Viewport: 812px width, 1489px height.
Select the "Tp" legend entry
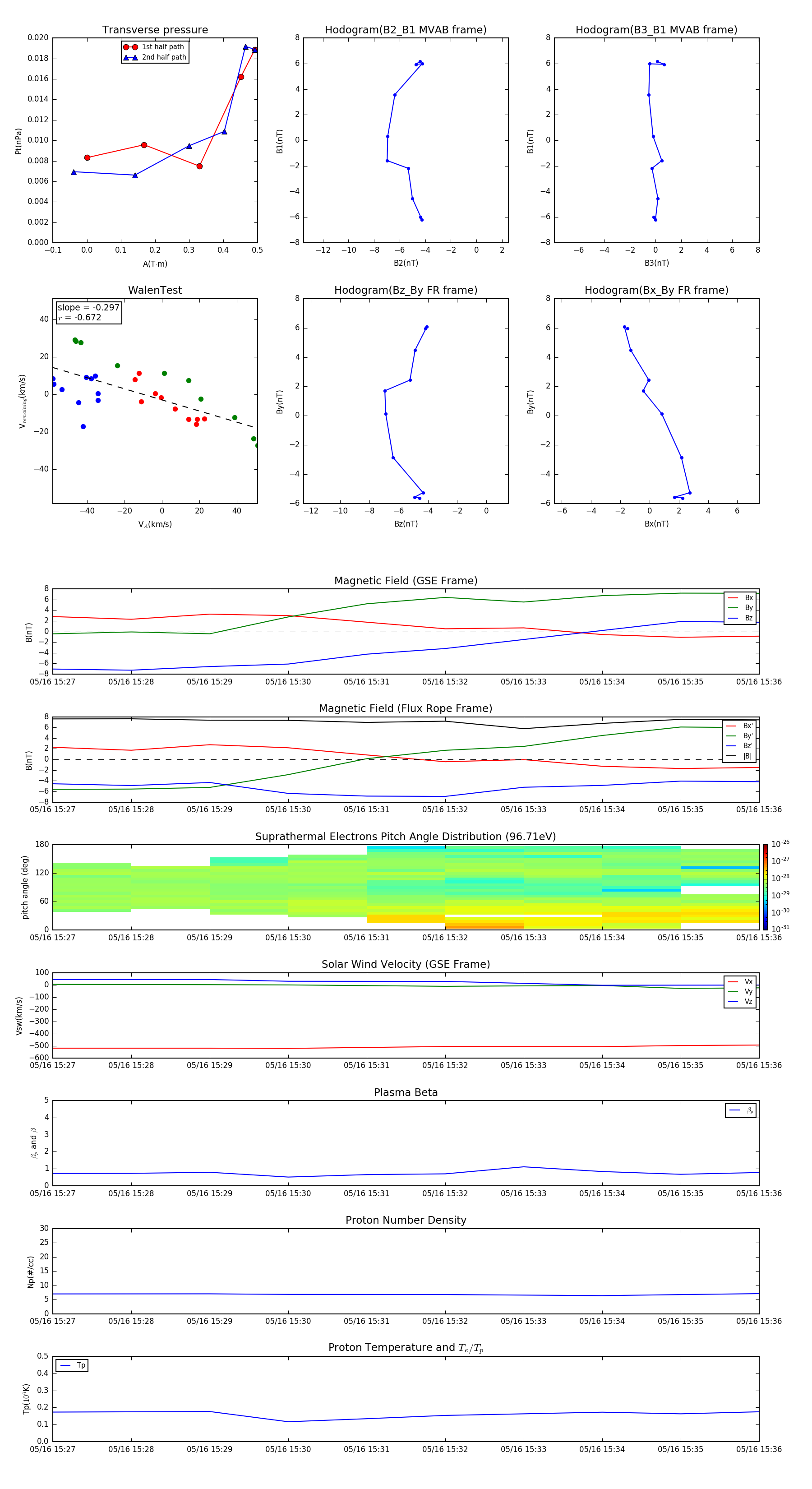(72, 1365)
